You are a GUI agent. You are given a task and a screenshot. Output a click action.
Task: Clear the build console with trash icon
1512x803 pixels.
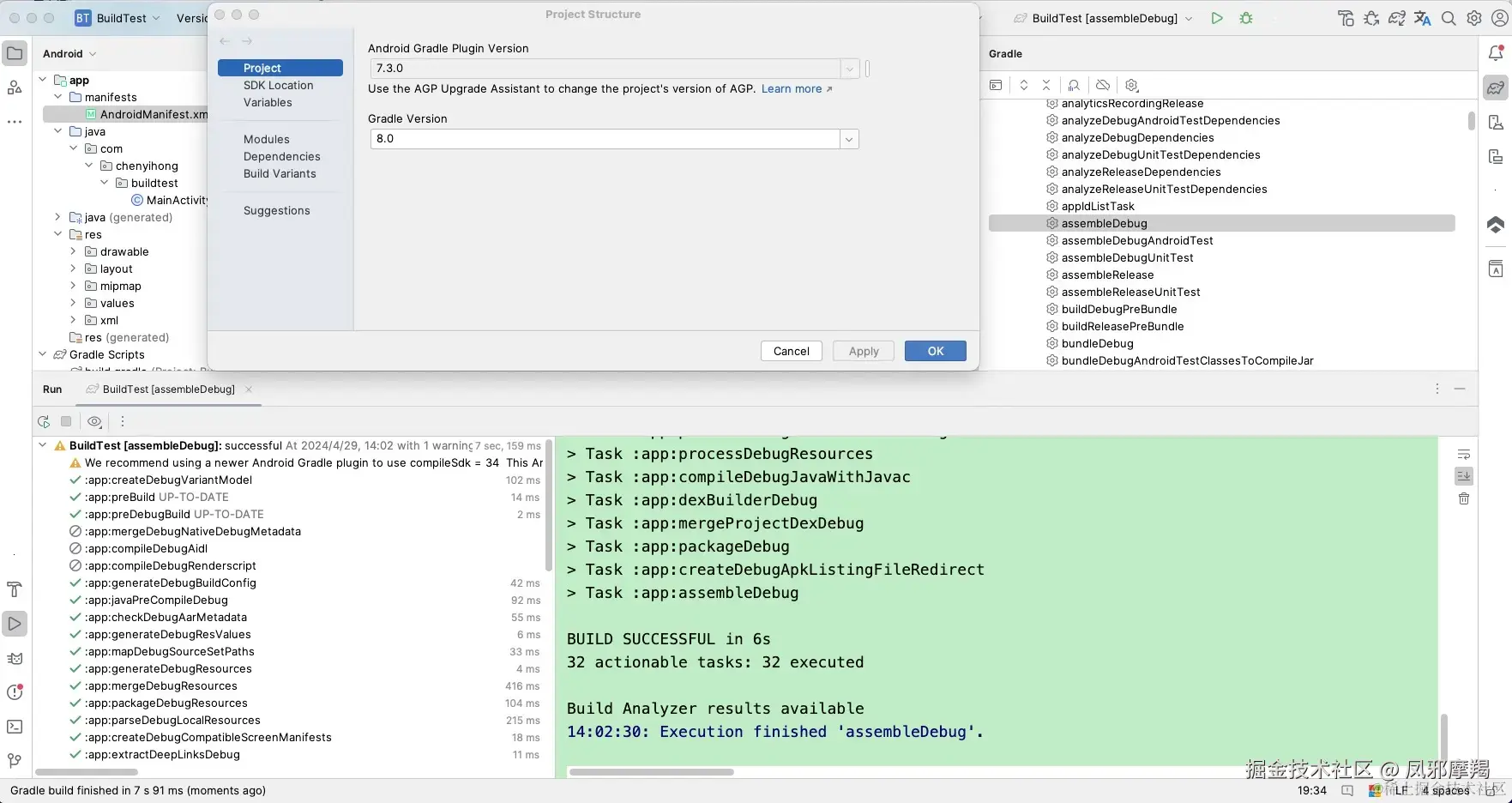1464,498
